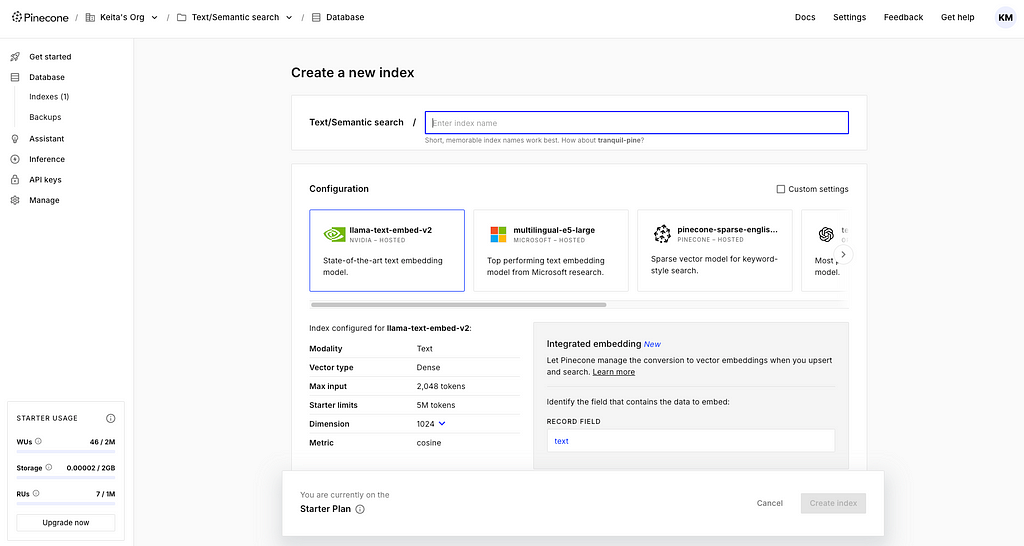1024x546 pixels.
Task: Click the Get started rocket icon
Action: (15, 57)
